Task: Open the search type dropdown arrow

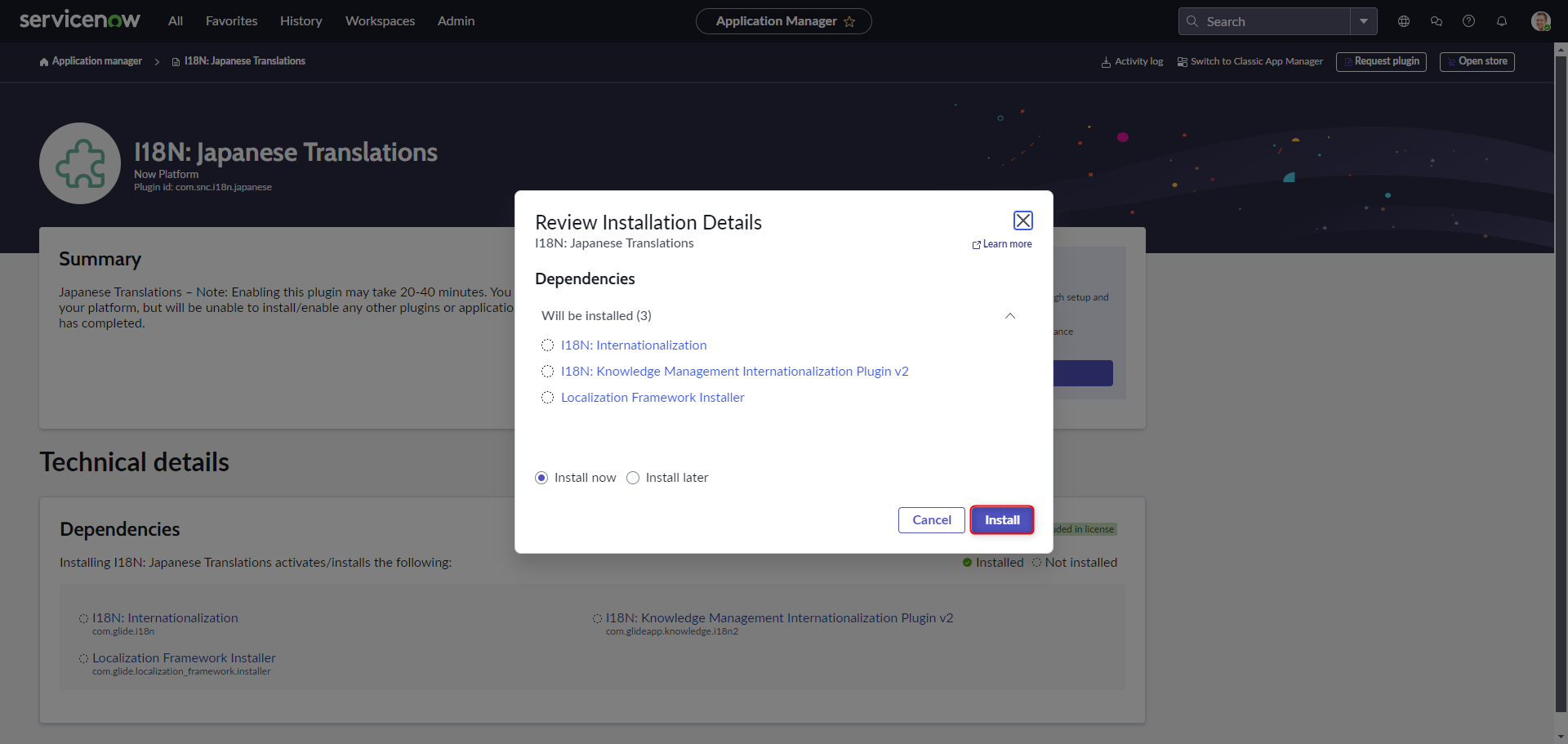Action: click(1364, 21)
